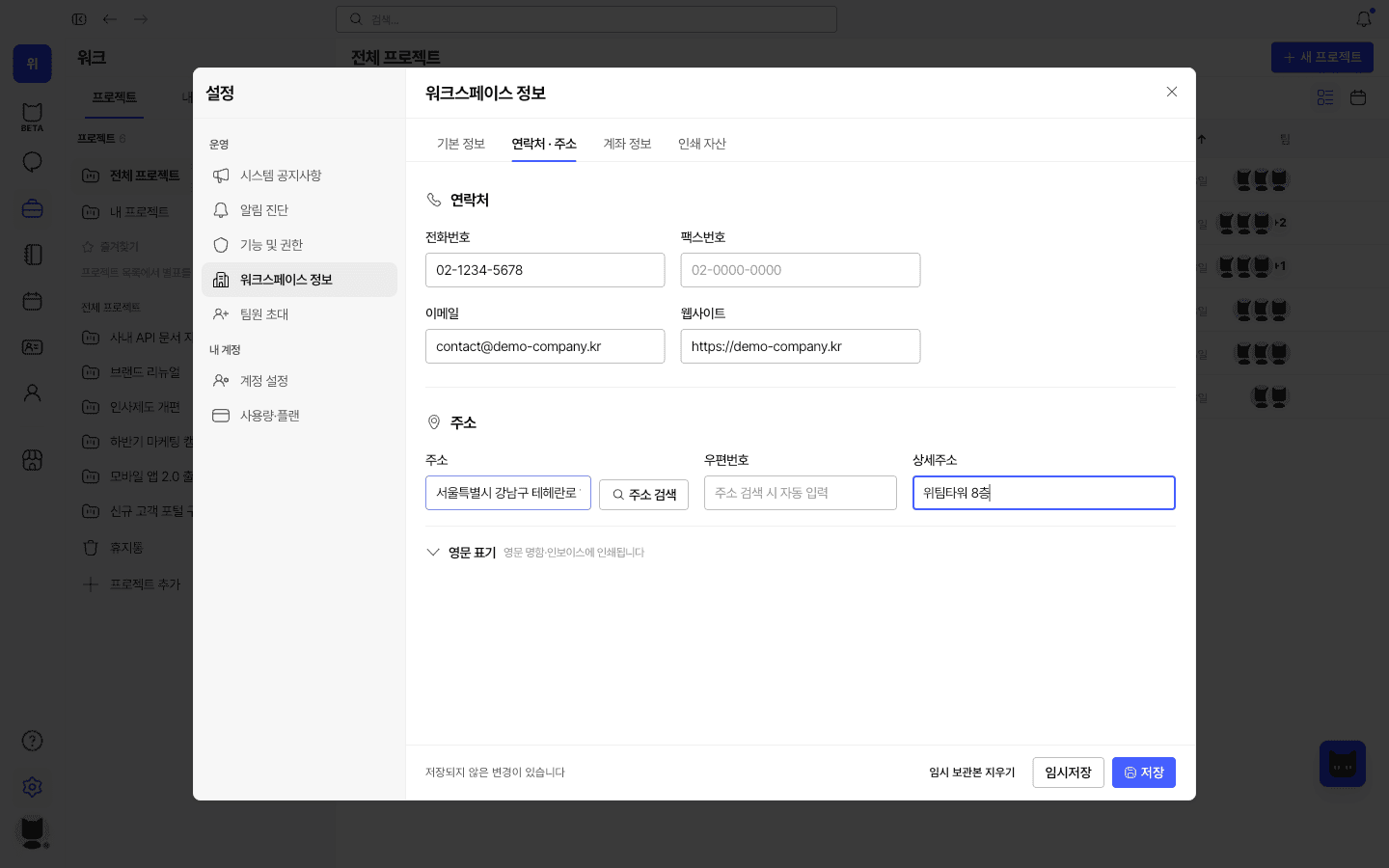
Task: Close the 워크스페이스 정보 settings dialog
Action: (x=1171, y=93)
